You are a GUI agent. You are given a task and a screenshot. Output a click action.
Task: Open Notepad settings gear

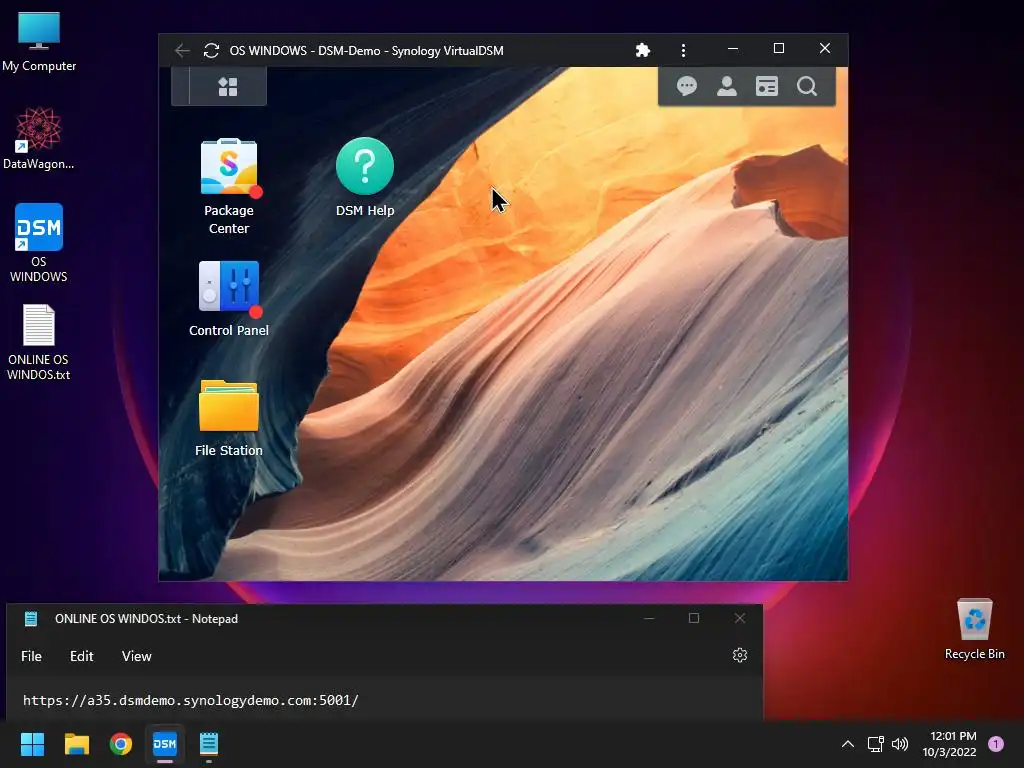(739, 655)
